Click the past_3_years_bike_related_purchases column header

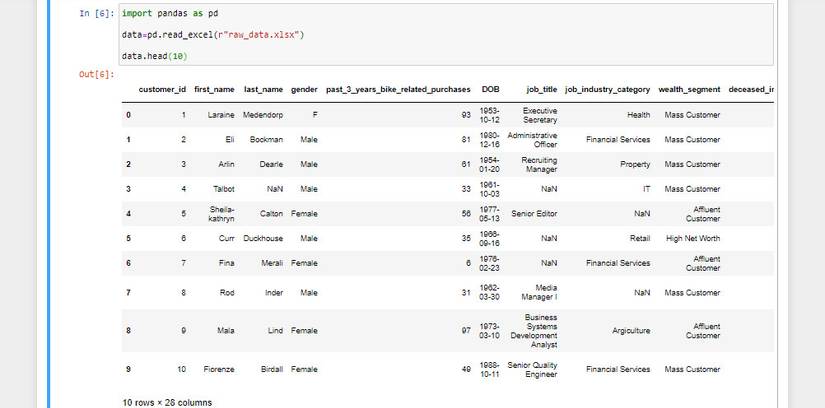pyautogui.click(x=398, y=89)
